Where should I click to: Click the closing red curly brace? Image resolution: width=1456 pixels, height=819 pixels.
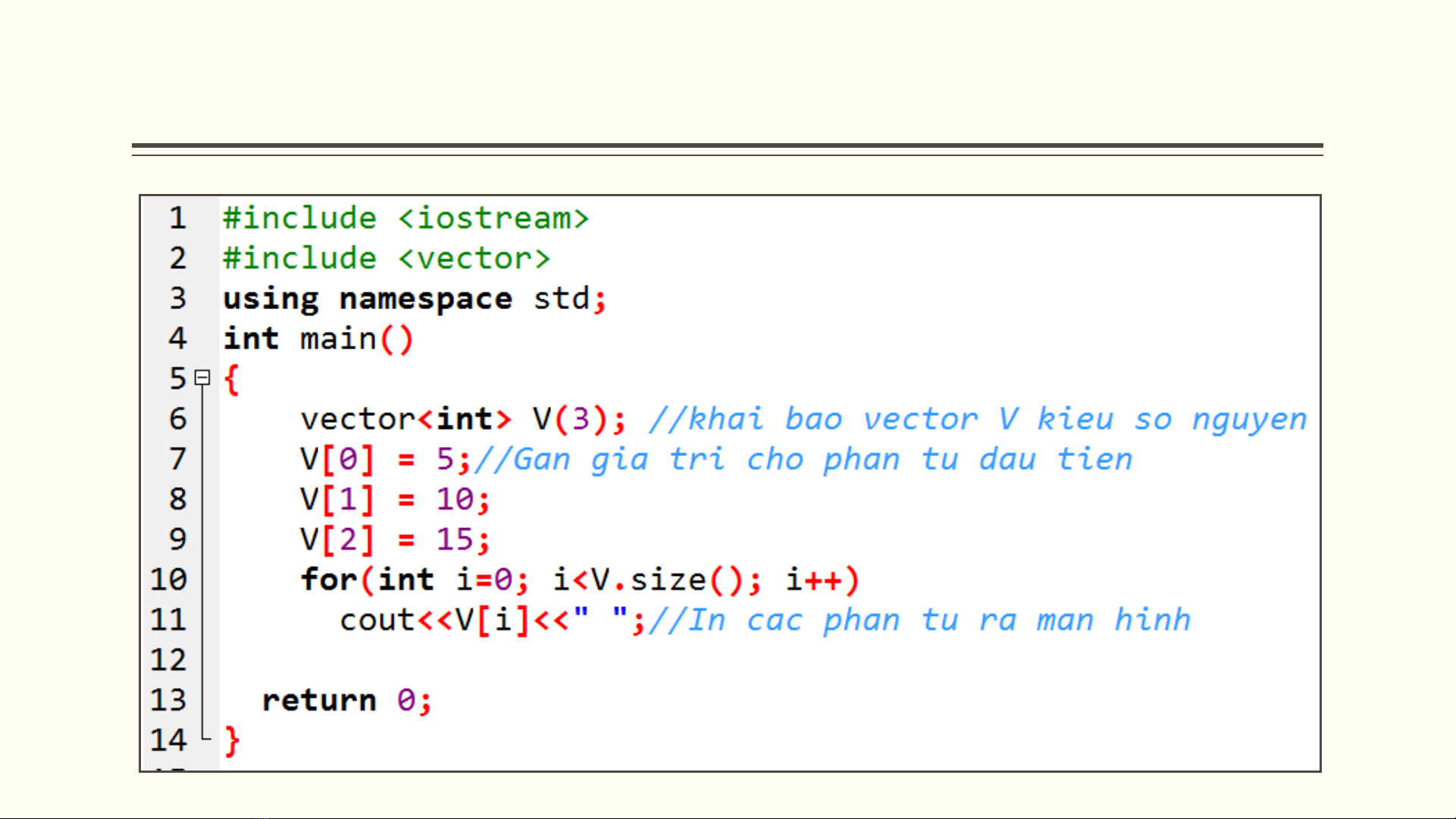click(232, 740)
